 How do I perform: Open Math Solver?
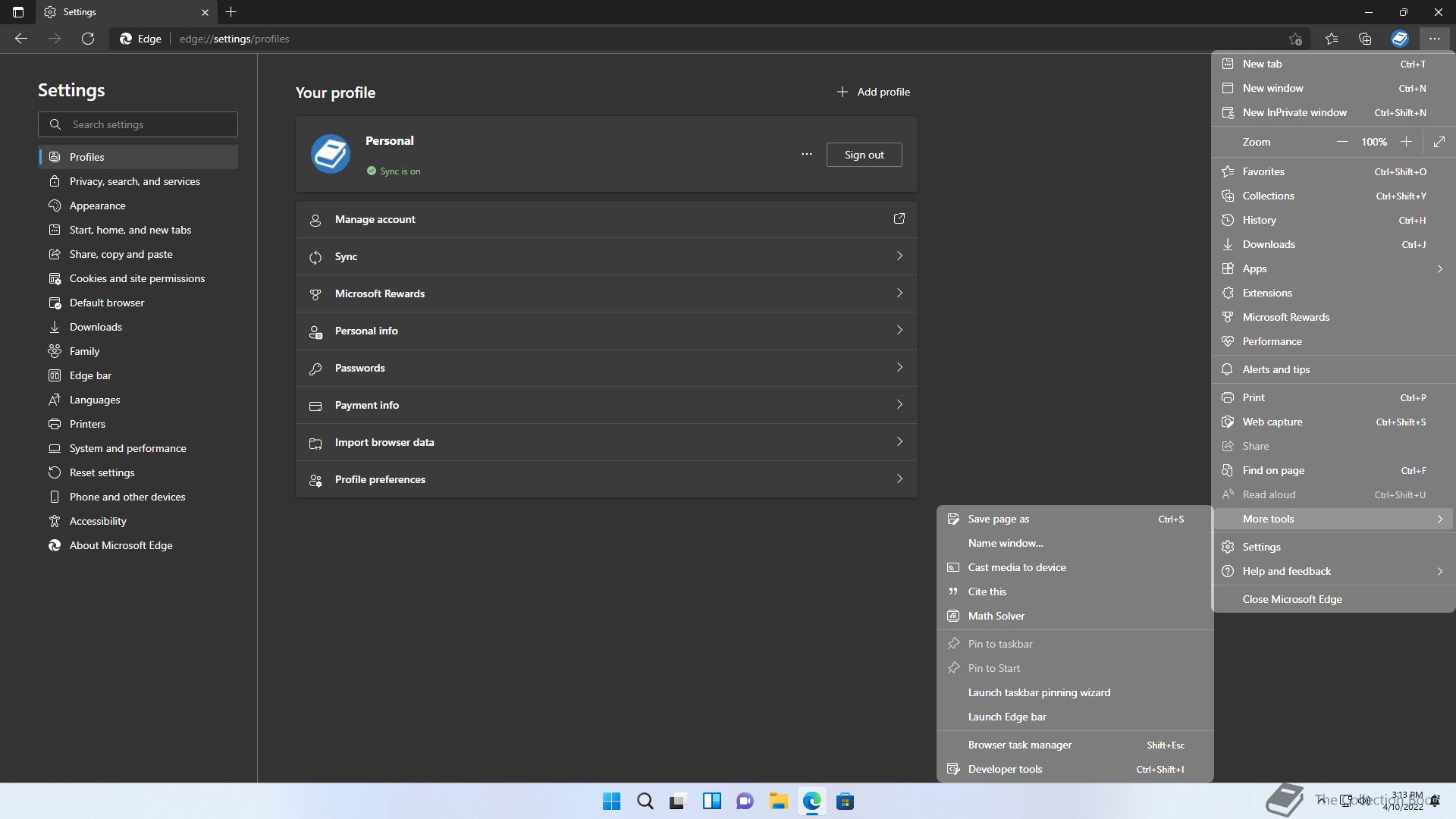point(1075,616)
